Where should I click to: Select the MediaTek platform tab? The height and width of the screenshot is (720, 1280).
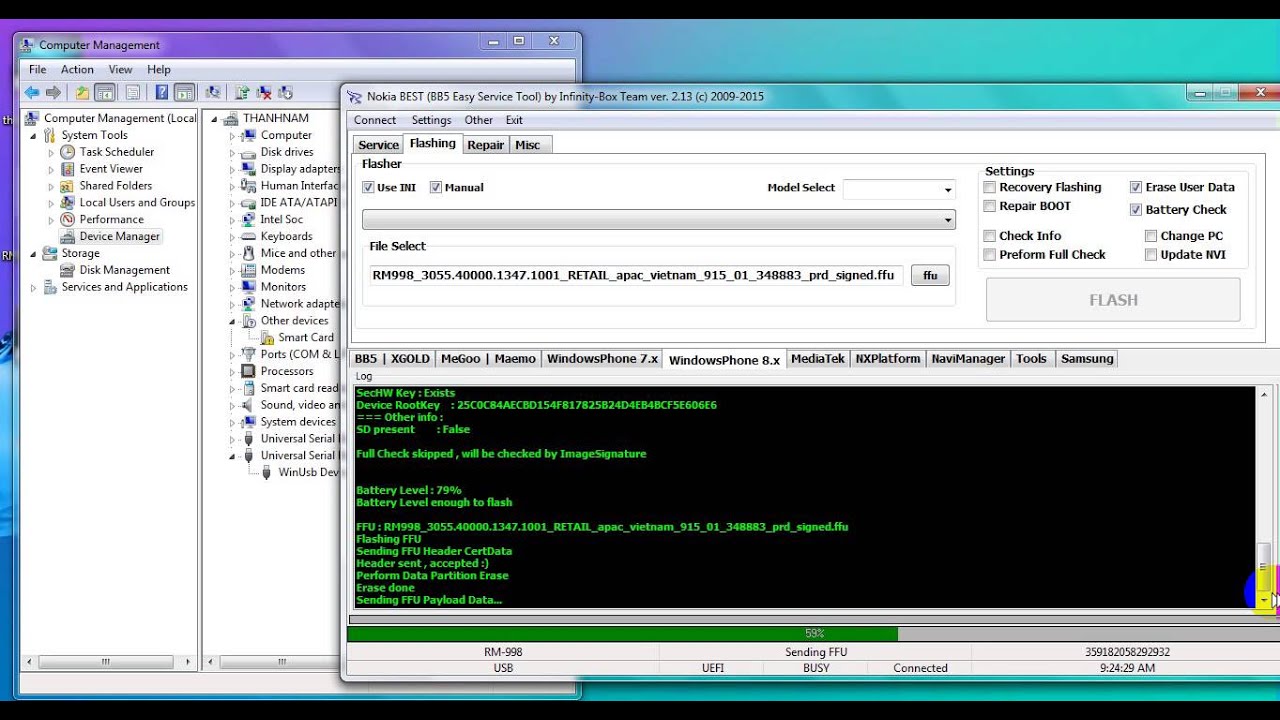[x=818, y=359]
